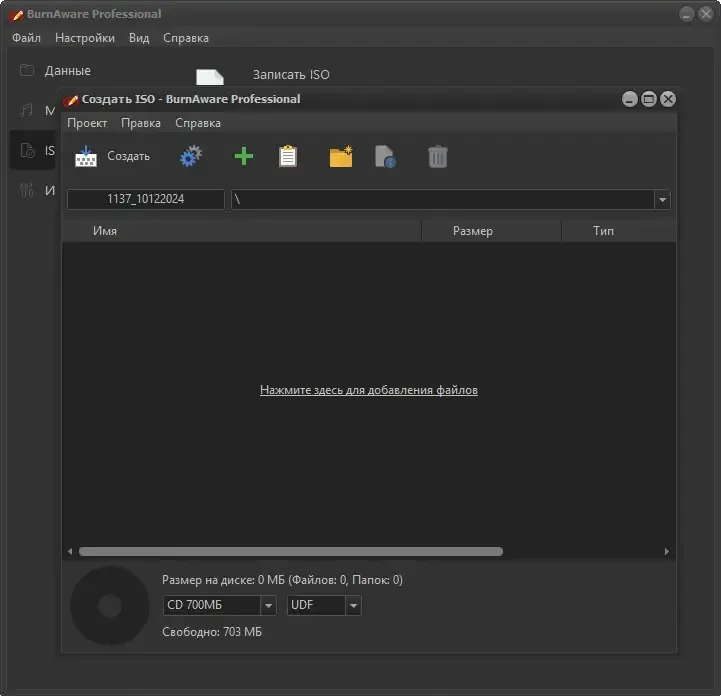Minimize the Создать ISO window

pyautogui.click(x=629, y=99)
